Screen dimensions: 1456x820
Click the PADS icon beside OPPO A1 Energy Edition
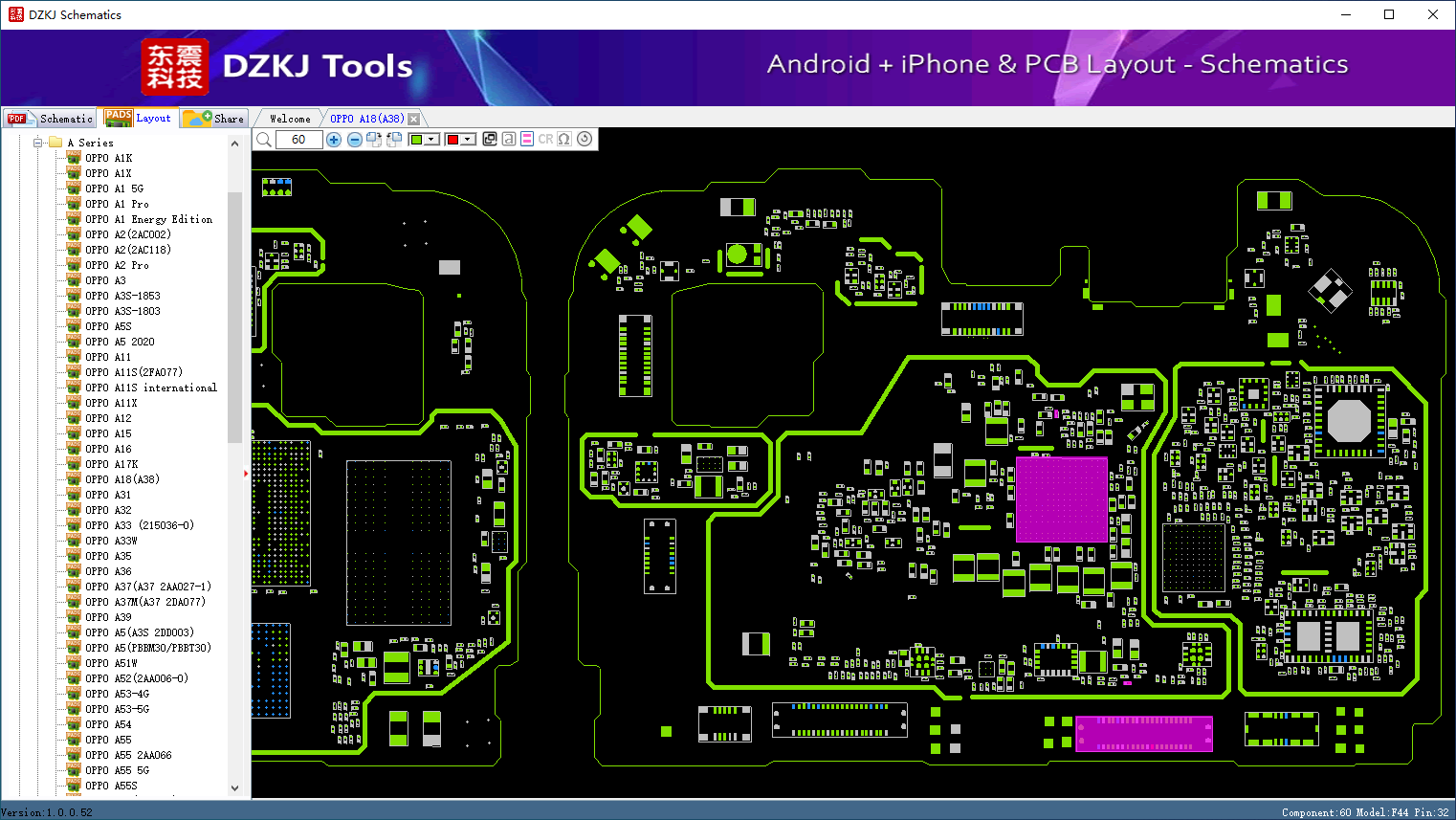74,219
